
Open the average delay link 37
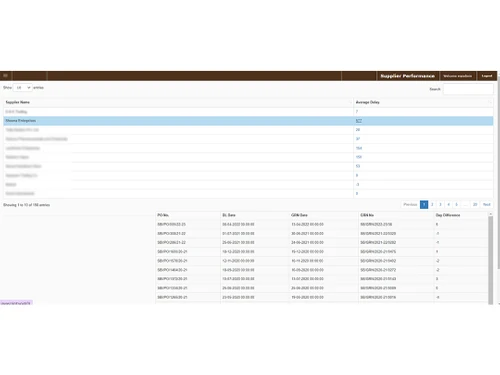pos(358,139)
